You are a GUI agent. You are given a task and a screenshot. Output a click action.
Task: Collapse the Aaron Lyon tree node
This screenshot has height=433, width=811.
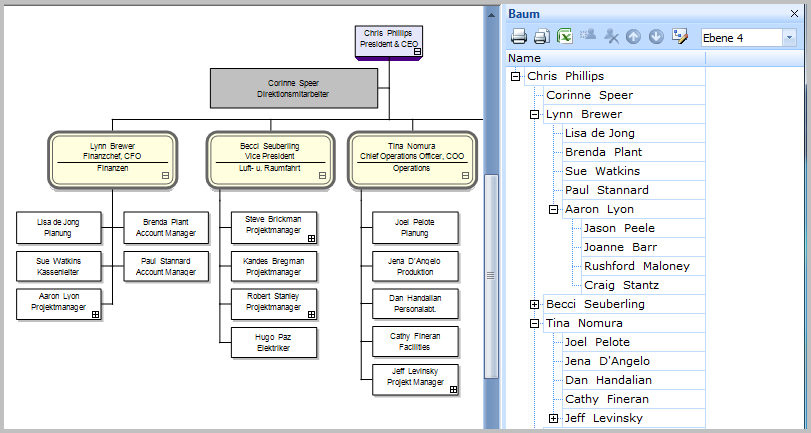tap(554, 210)
